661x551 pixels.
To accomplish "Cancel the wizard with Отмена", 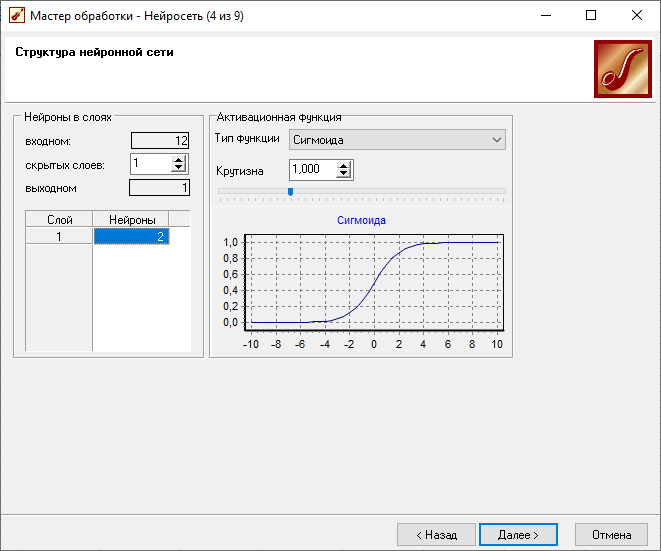I will 611,535.
